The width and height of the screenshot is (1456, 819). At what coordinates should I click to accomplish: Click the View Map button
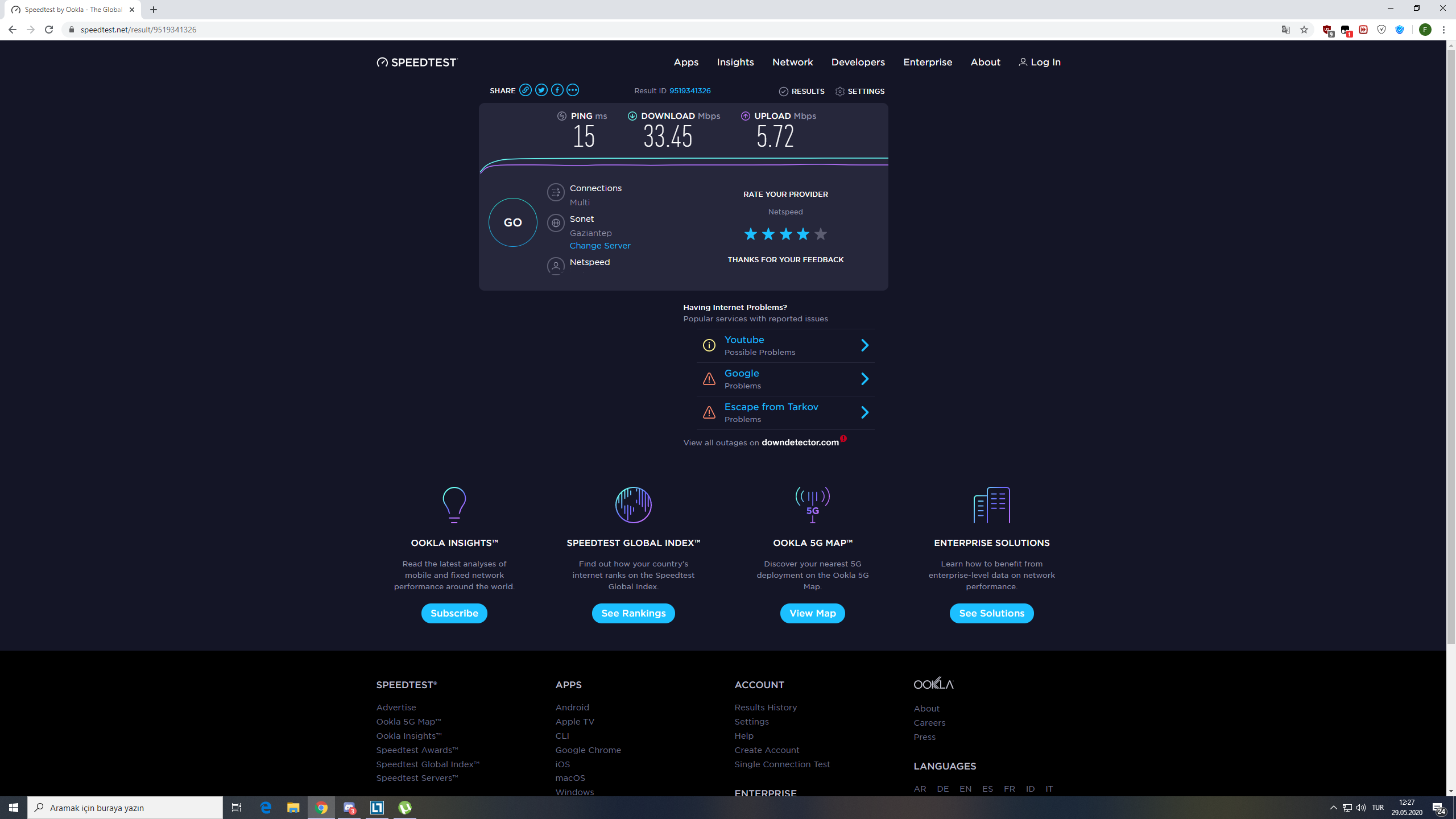(812, 613)
